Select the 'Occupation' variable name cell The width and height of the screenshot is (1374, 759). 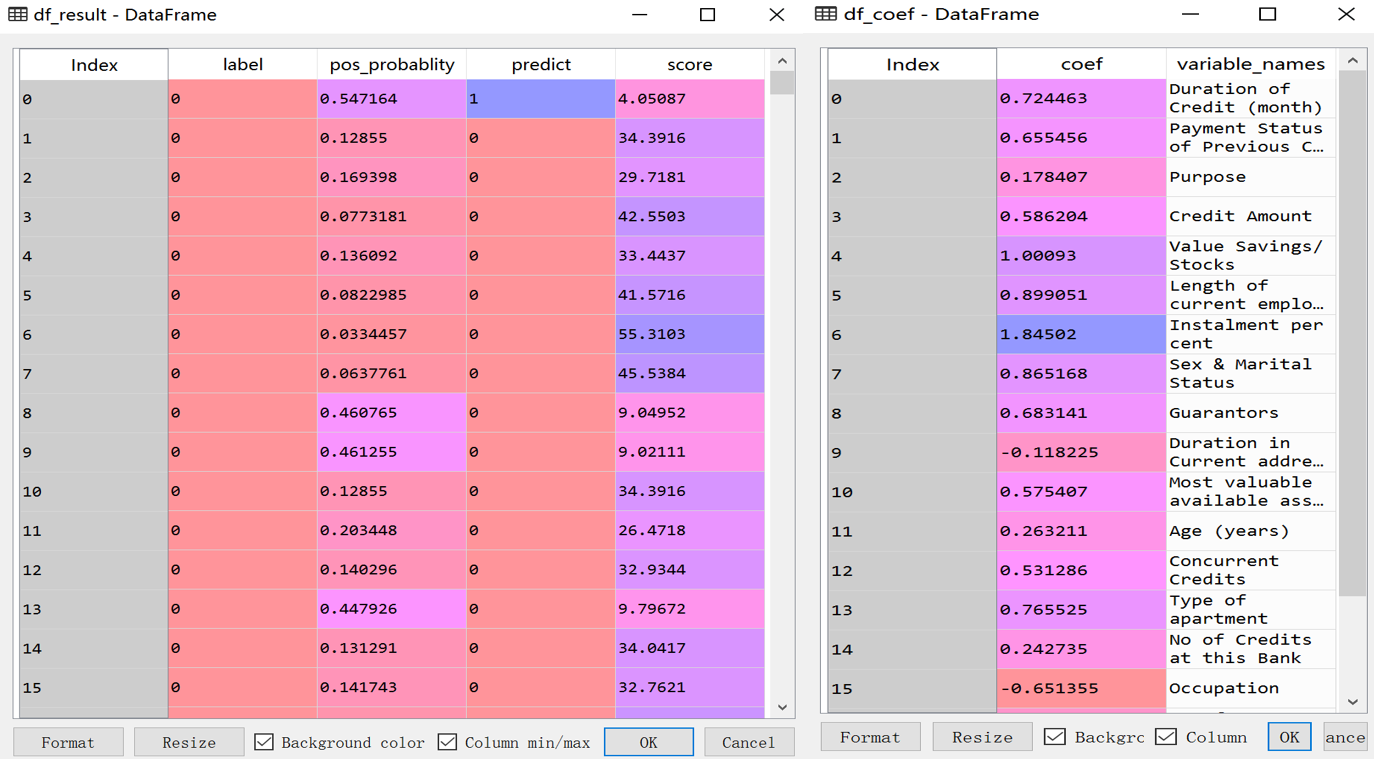point(1250,688)
